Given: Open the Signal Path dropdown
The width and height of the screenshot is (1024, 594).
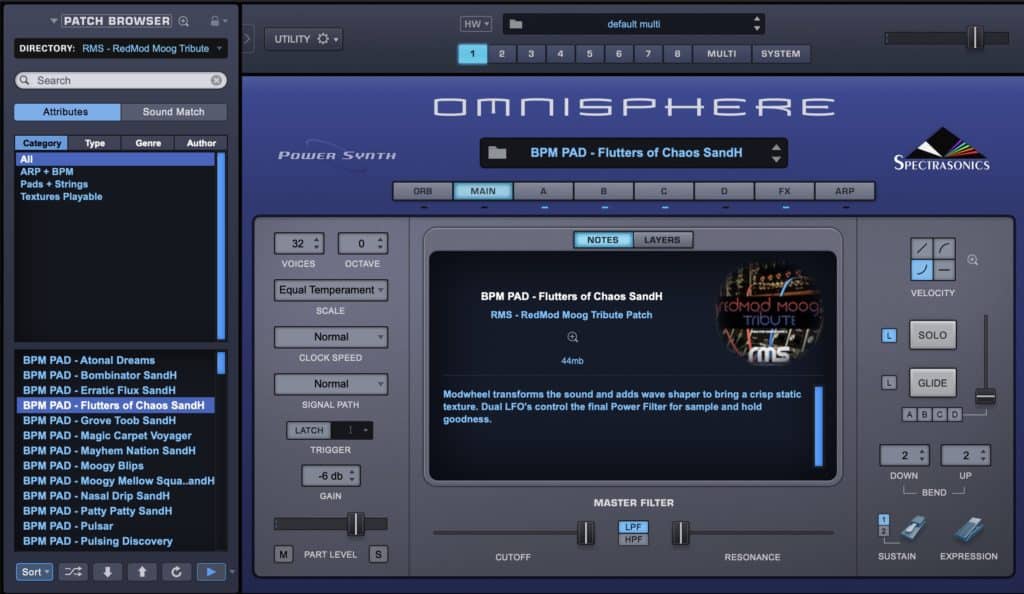Looking at the screenshot, I should click(x=330, y=384).
